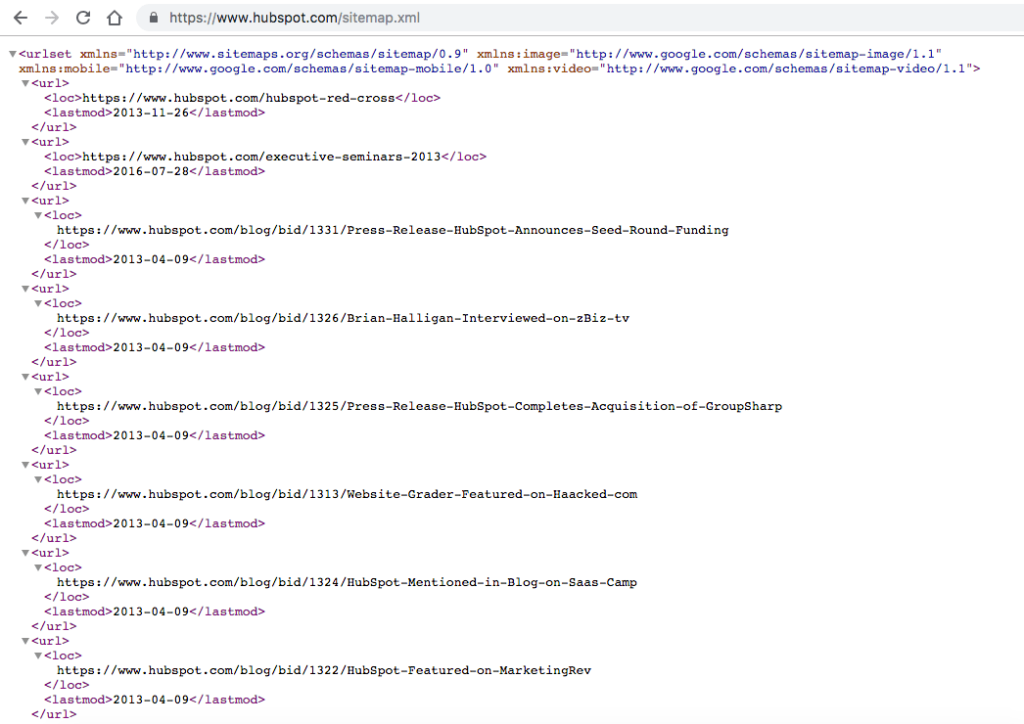Collapse the loc node for the MarketingRev entry

click(x=38, y=656)
